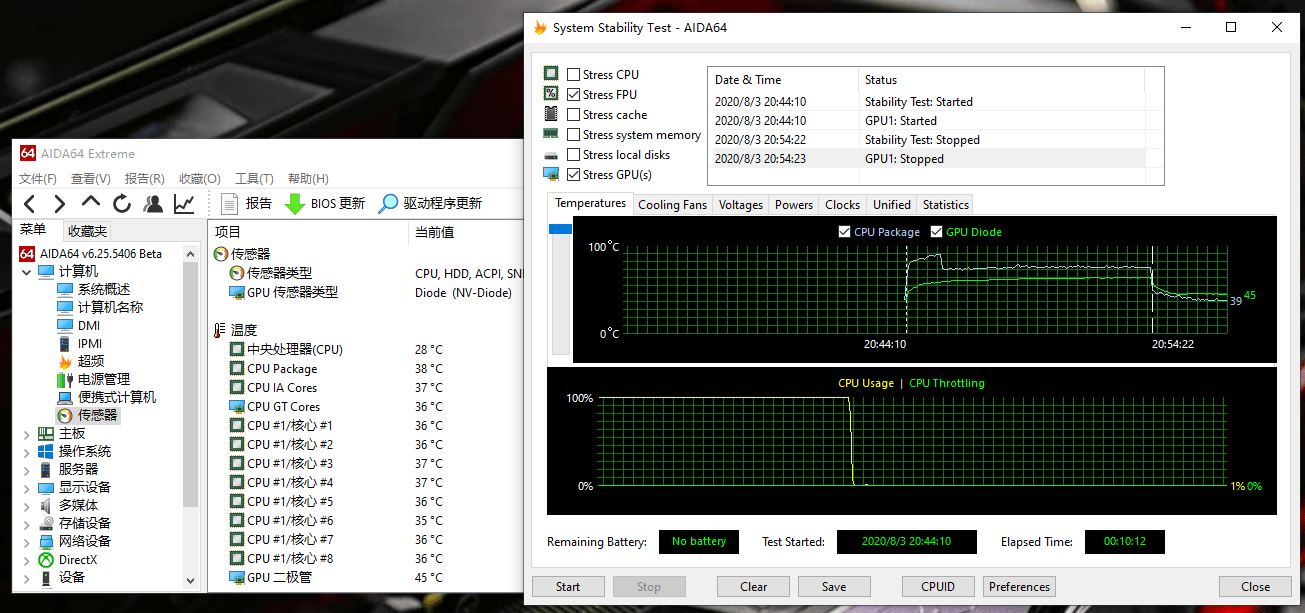Switch to the Statistics tab

[x=945, y=205]
